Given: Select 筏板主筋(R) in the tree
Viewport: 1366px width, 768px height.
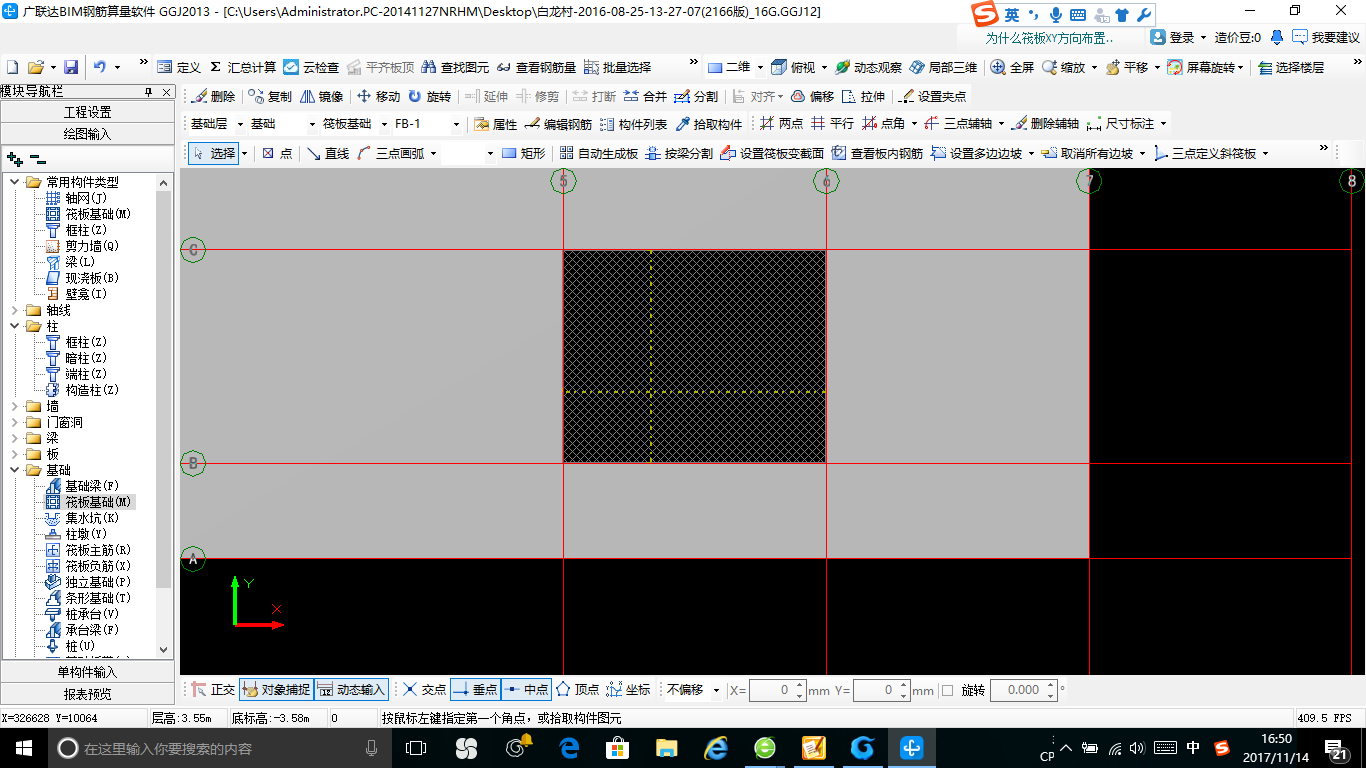Looking at the screenshot, I should pyautogui.click(x=88, y=550).
